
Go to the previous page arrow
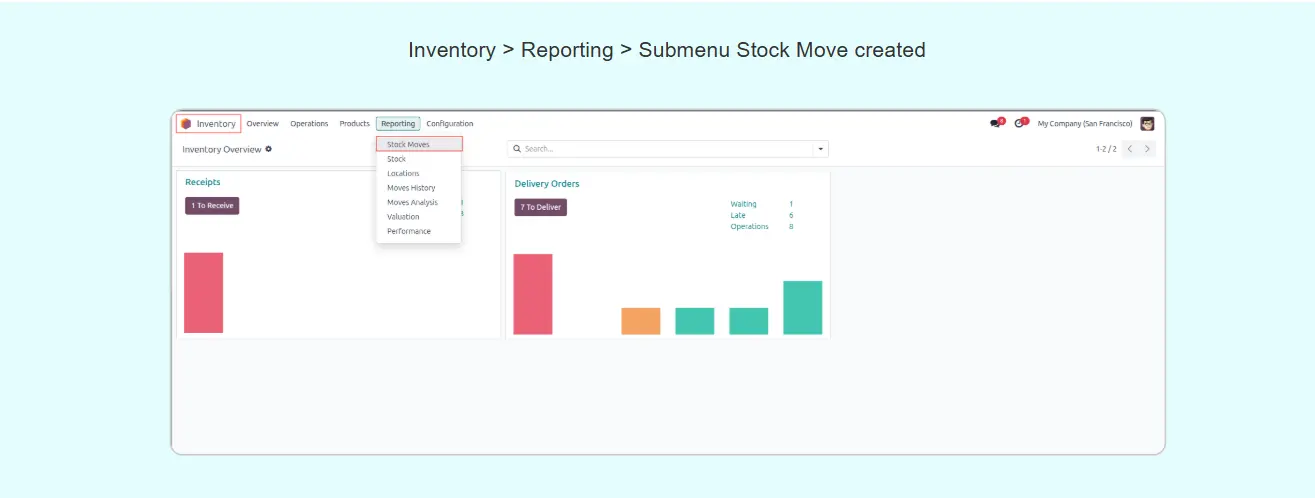tap(1129, 149)
